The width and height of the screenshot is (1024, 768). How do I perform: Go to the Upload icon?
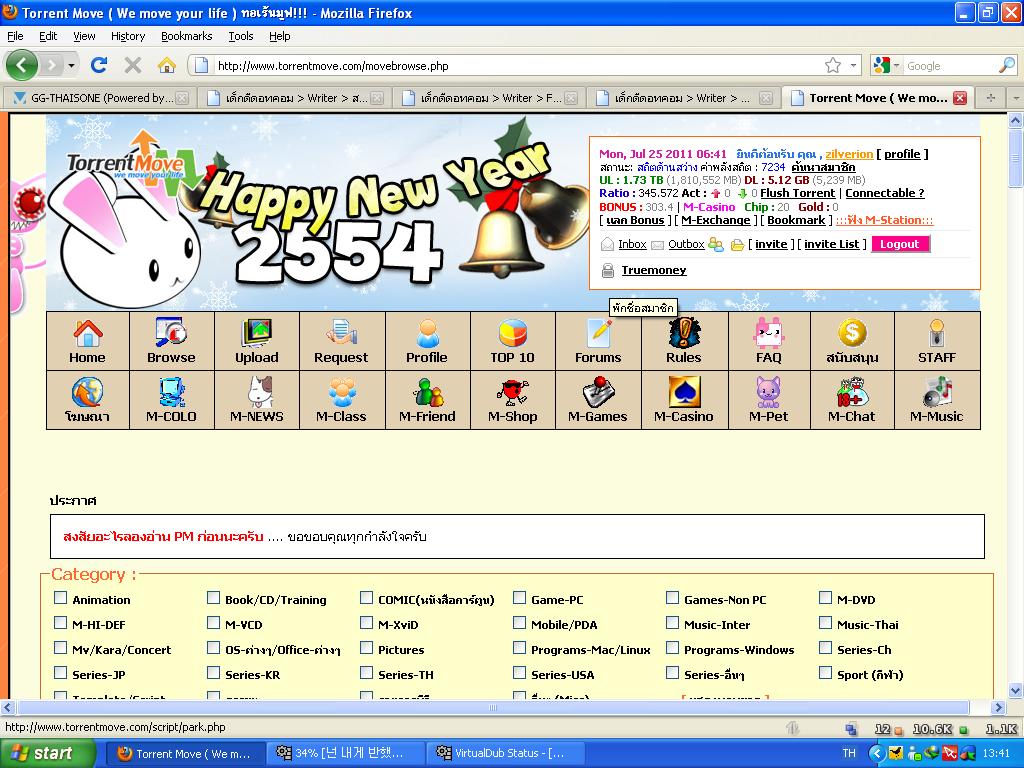(257, 333)
